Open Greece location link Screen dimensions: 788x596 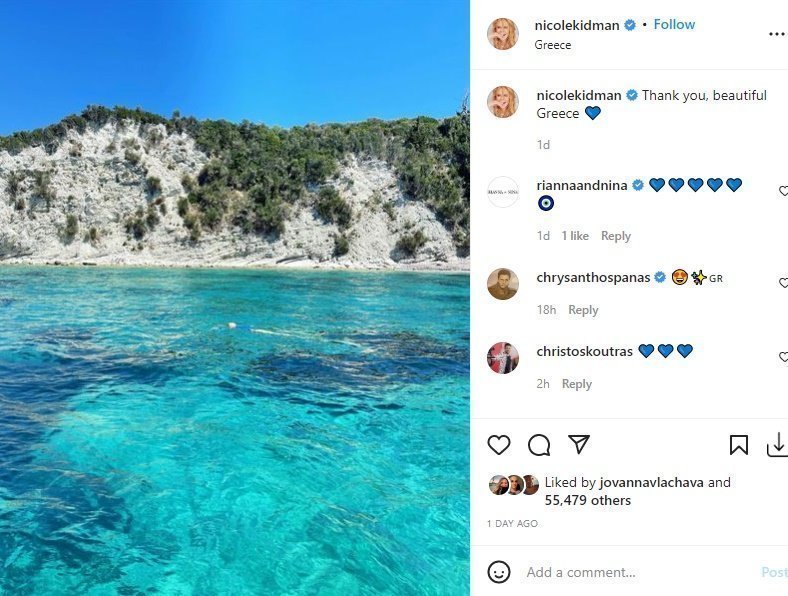pos(553,45)
